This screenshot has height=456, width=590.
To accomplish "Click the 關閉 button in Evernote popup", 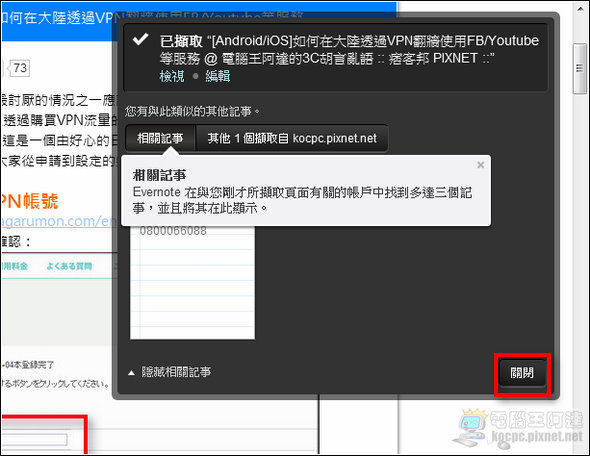I will tap(522, 373).
